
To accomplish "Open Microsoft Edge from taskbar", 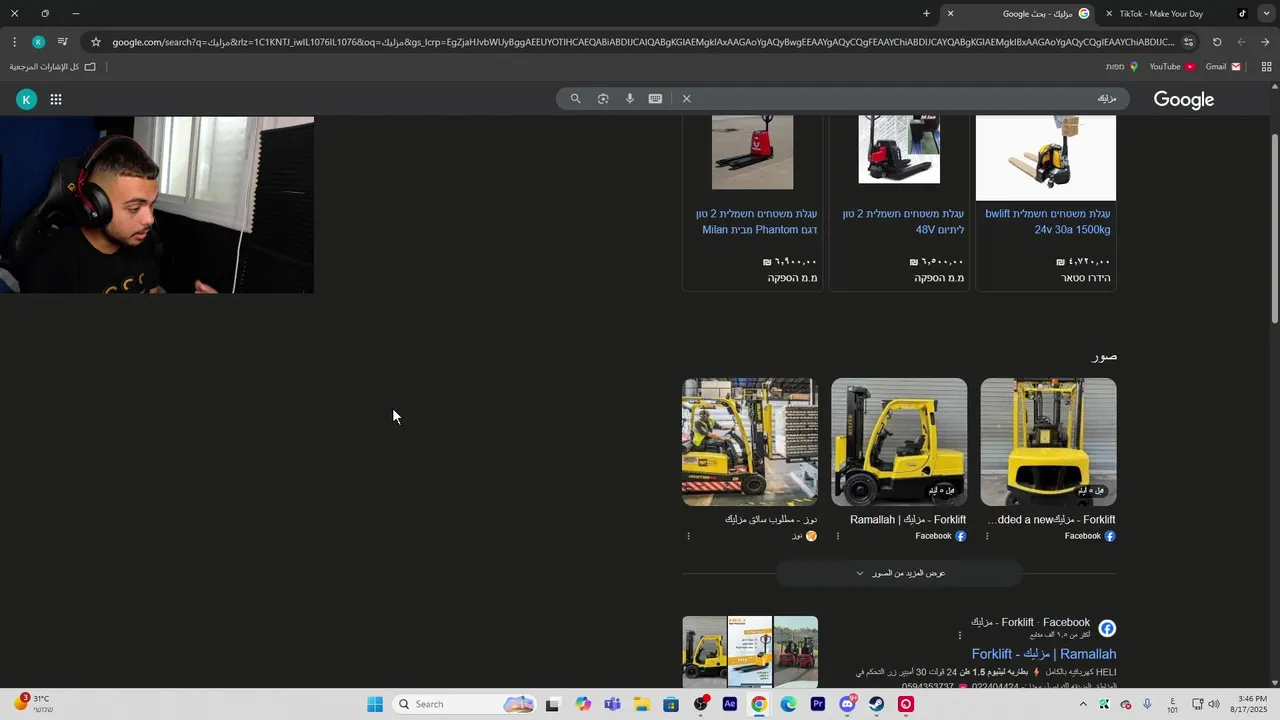I will (789, 704).
